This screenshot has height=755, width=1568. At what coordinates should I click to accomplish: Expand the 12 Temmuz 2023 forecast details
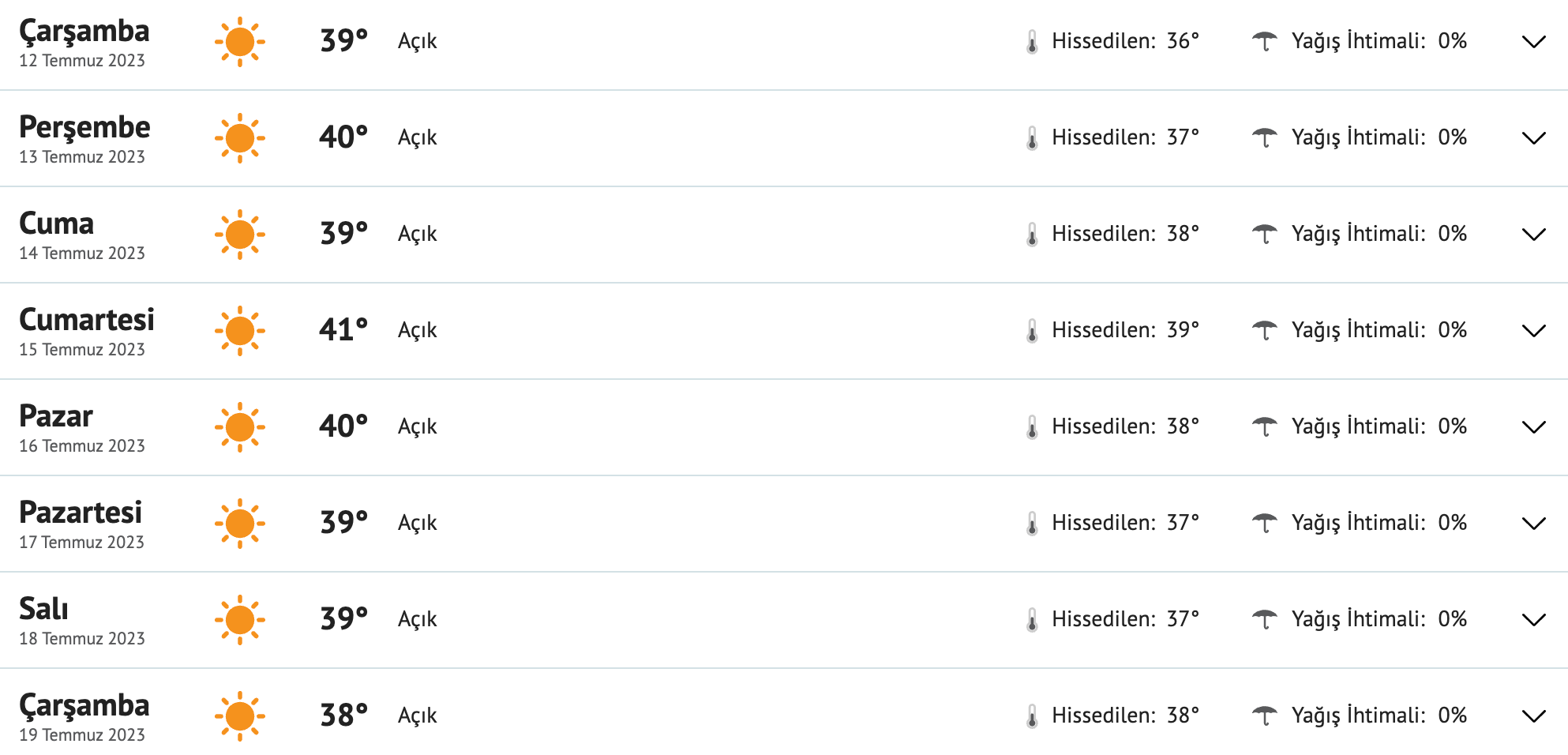point(1533,42)
